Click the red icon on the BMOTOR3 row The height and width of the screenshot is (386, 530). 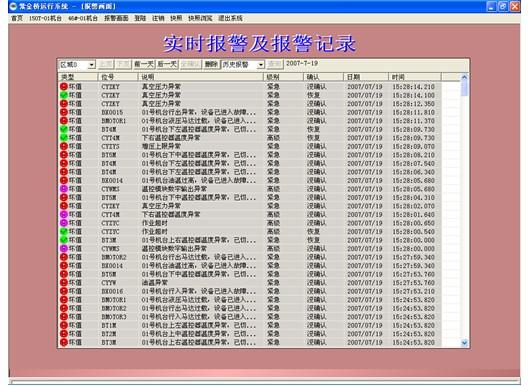tap(64, 317)
